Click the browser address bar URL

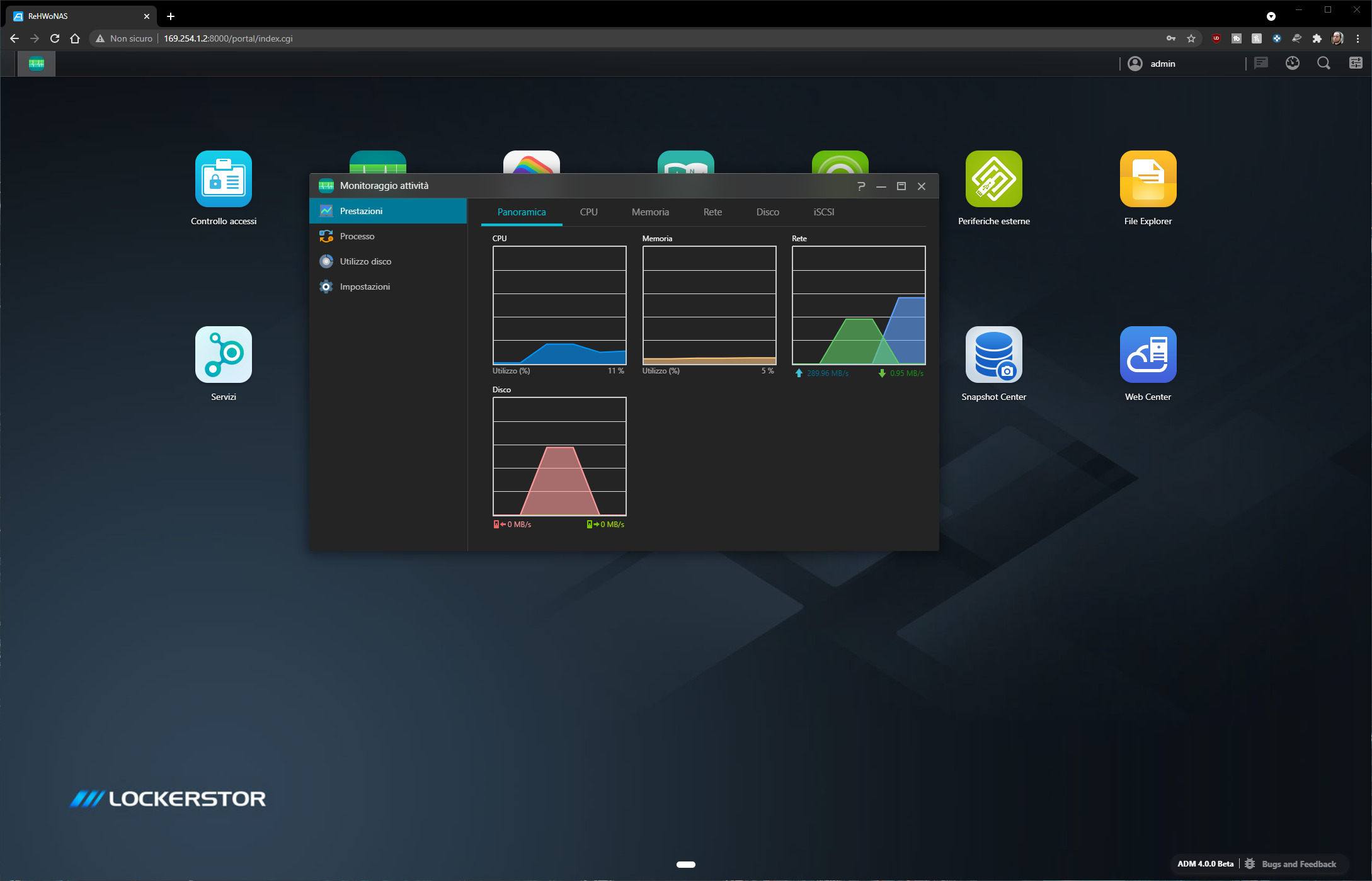(228, 38)
